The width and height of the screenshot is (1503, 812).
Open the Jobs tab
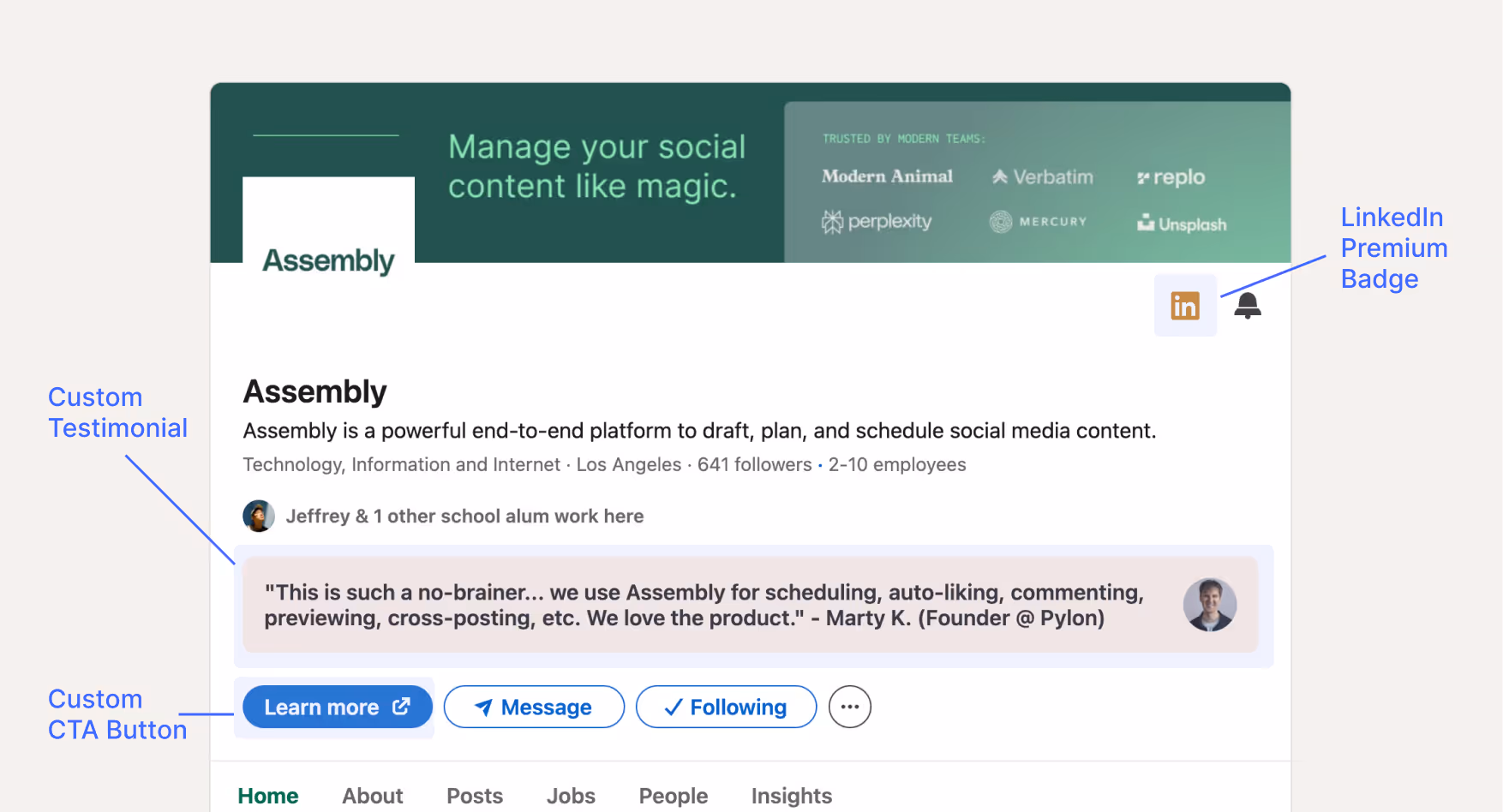[x=571, y=796]
